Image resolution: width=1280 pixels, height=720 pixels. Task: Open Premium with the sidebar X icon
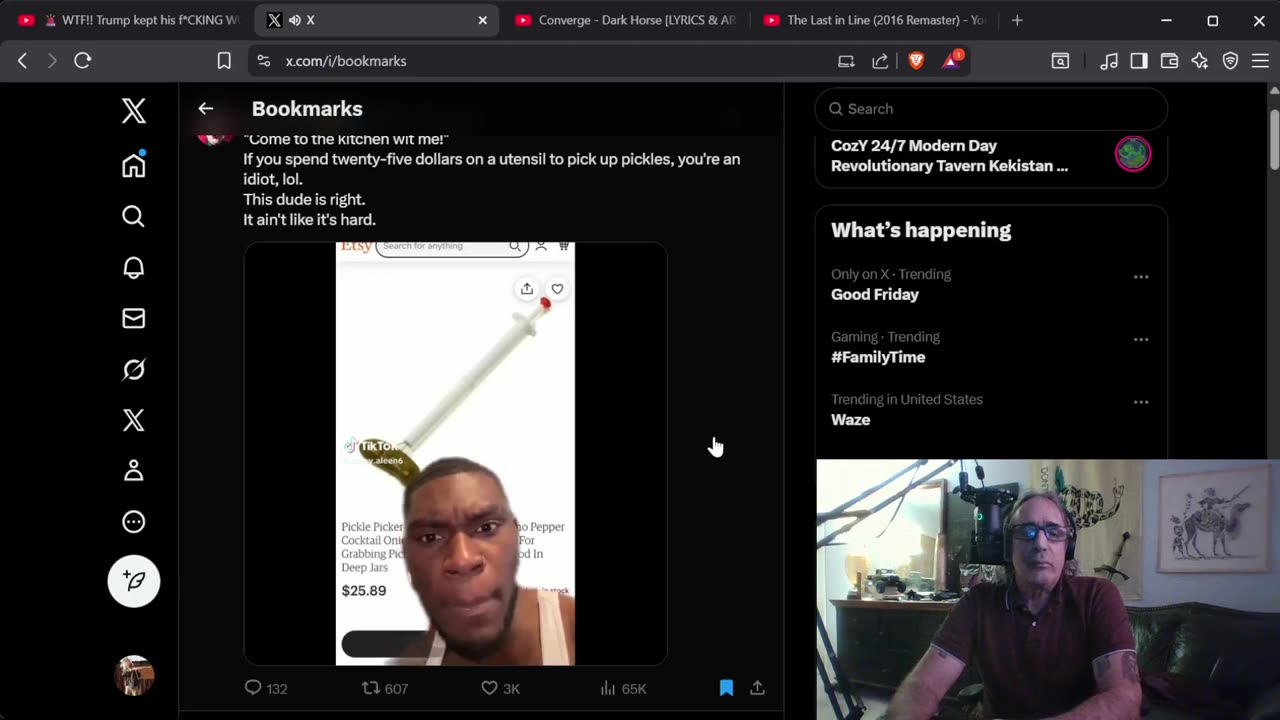133,420
